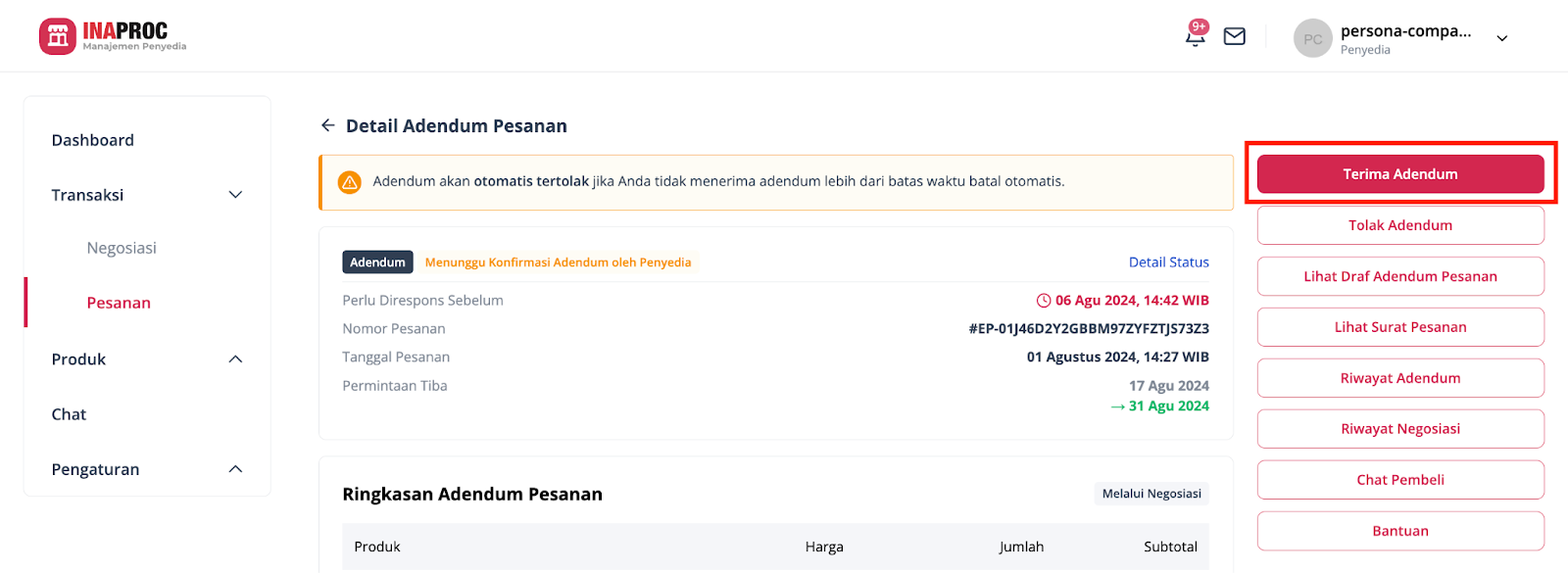1568x573 pixels.
Task: Click the warning triangle in the alert banner
Action: (350, 182)
